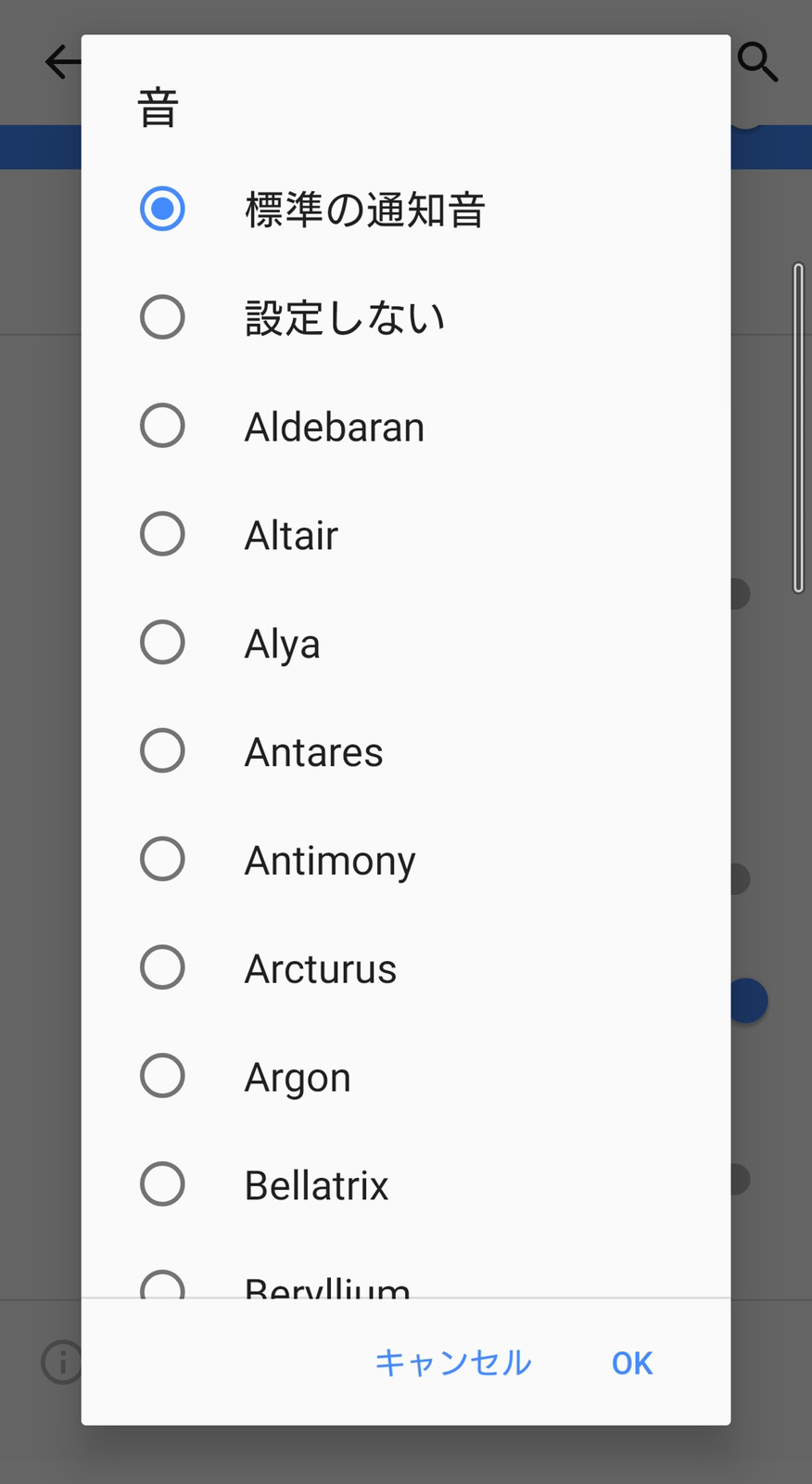
Task: Choose the Altair sound option
Action: (x=406, y=534)
